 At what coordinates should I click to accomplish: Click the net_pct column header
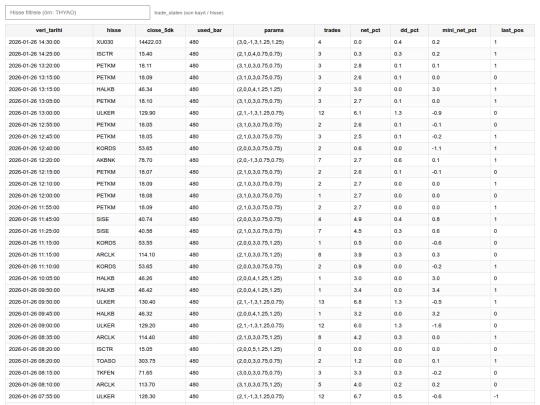(x=370, y=30)
